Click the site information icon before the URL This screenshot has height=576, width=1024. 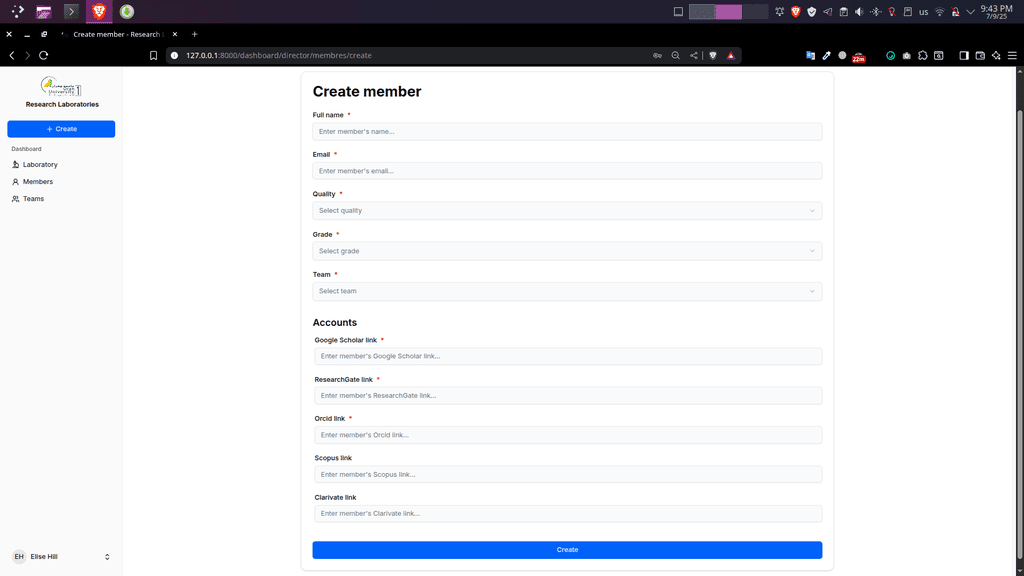click(x=174, y=56)
